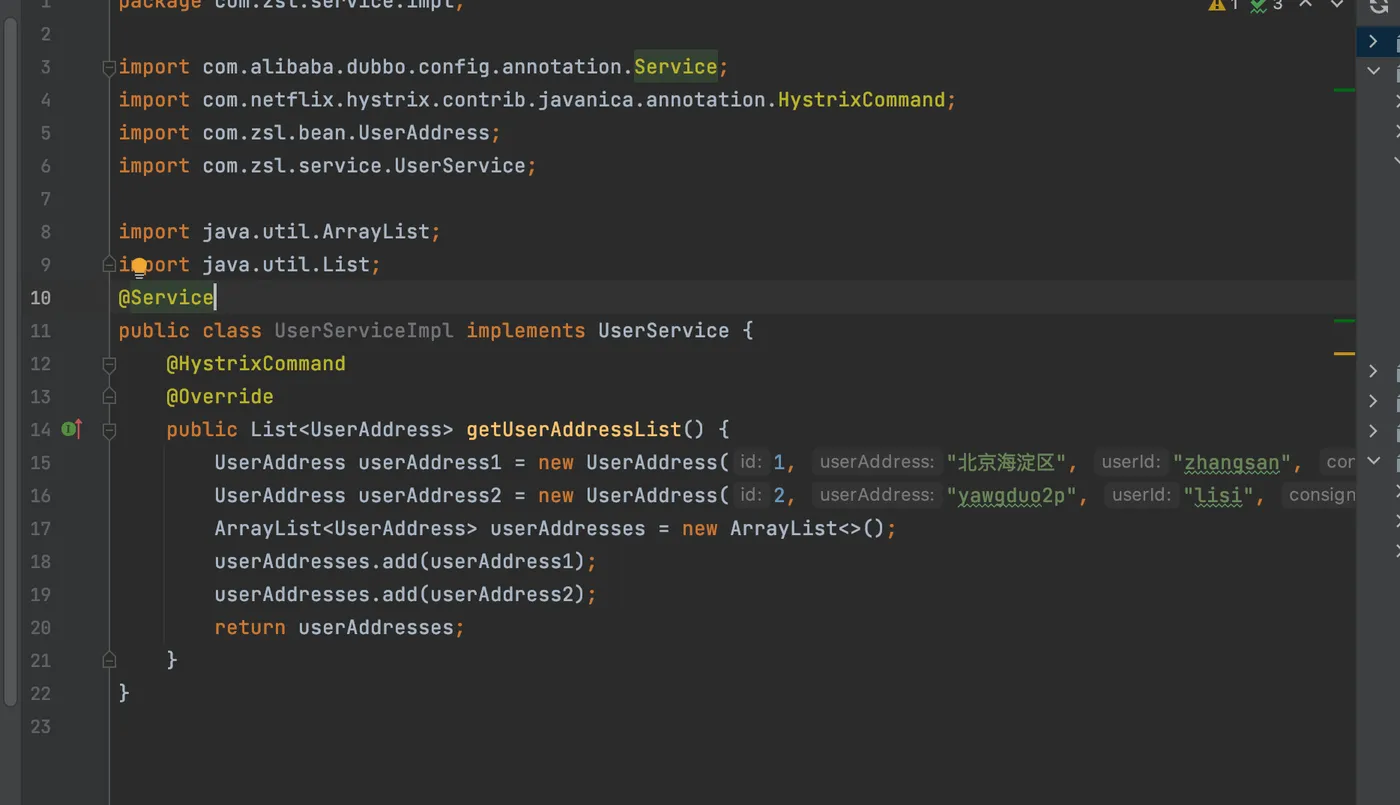Click "java.util.ArrayList" in the line 8 import

[316, 232]
